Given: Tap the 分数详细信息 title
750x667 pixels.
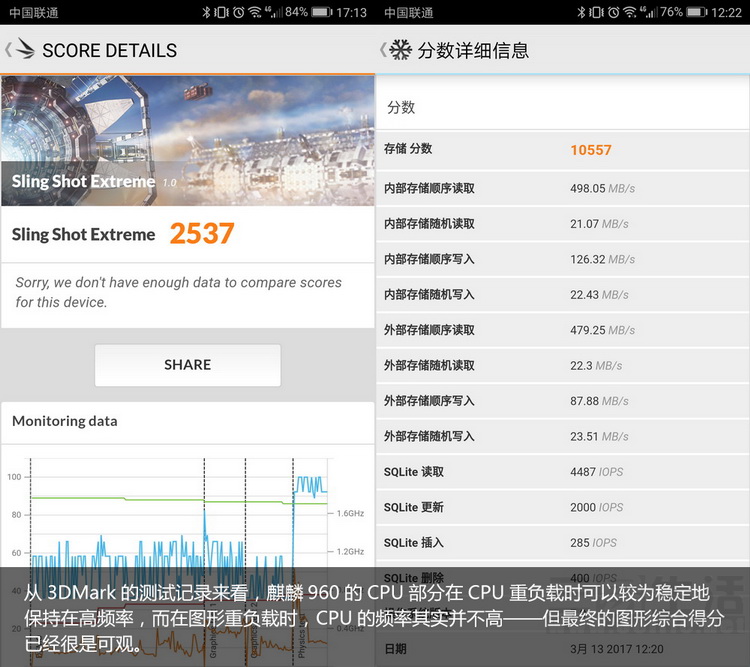Looking at the screenshot, I should click(472, 50).
